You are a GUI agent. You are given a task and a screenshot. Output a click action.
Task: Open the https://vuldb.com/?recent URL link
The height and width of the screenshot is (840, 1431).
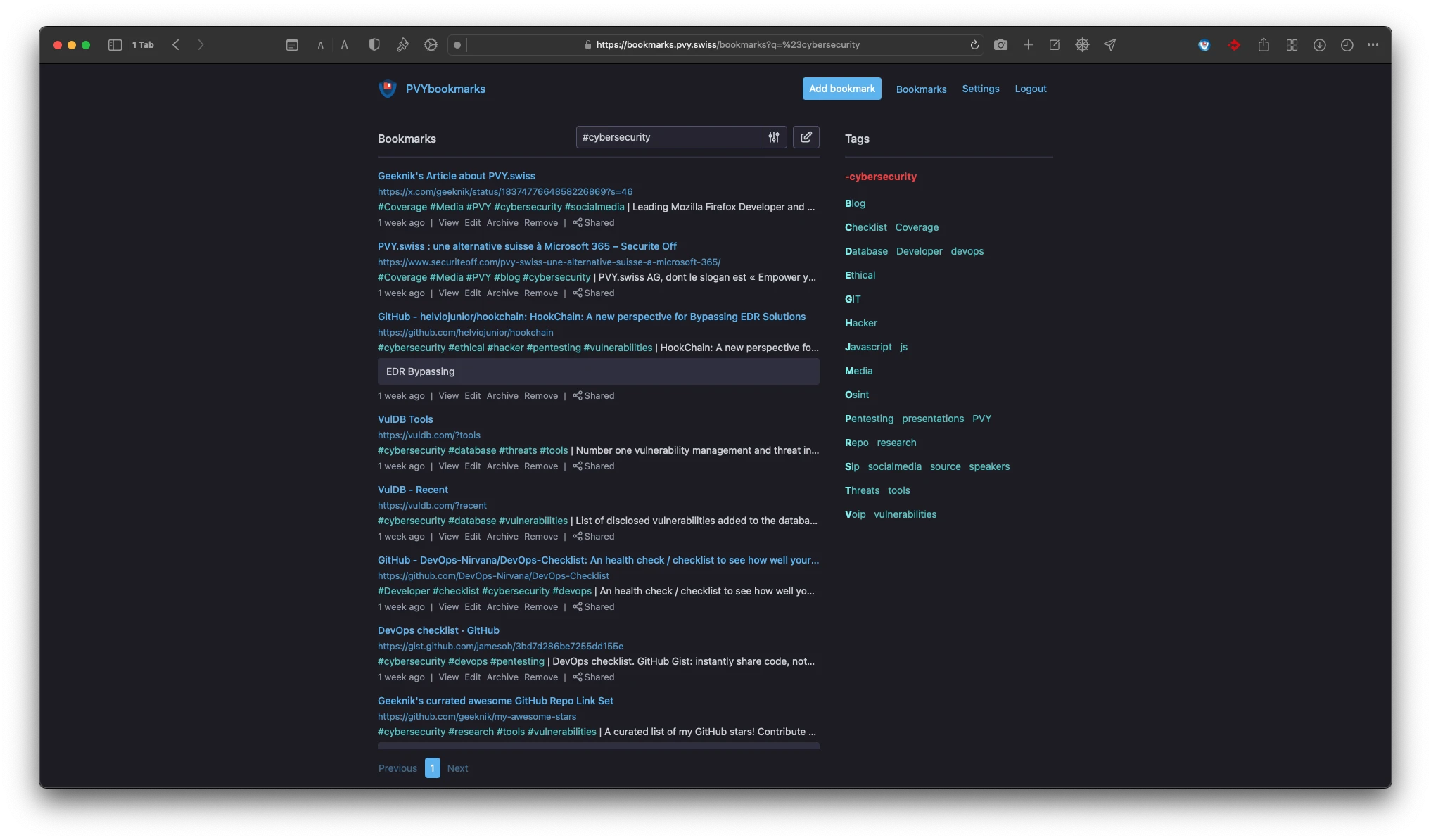pos(432,505)
